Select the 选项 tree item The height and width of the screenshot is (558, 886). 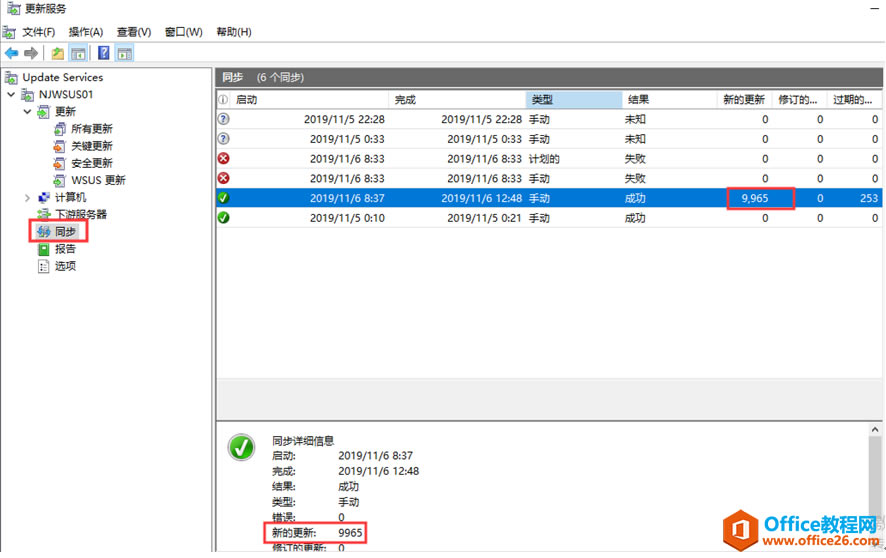65,266
